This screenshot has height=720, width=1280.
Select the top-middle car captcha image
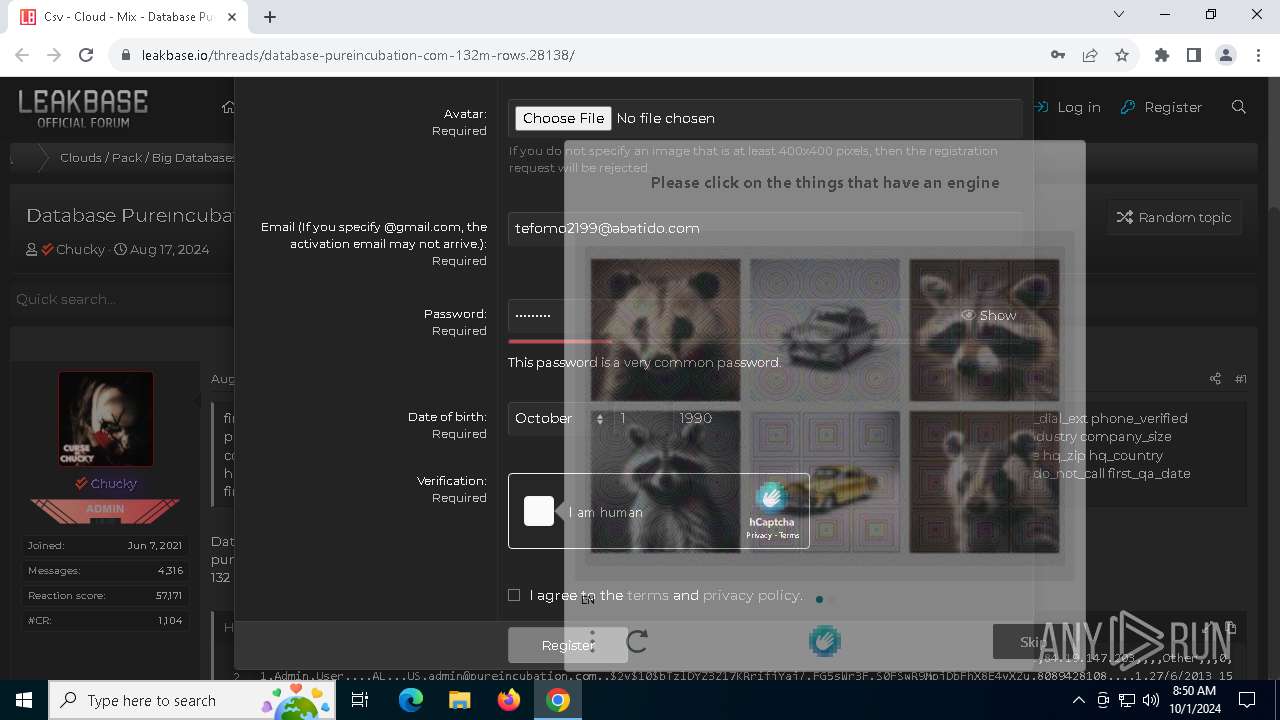(x=825, y=330)
